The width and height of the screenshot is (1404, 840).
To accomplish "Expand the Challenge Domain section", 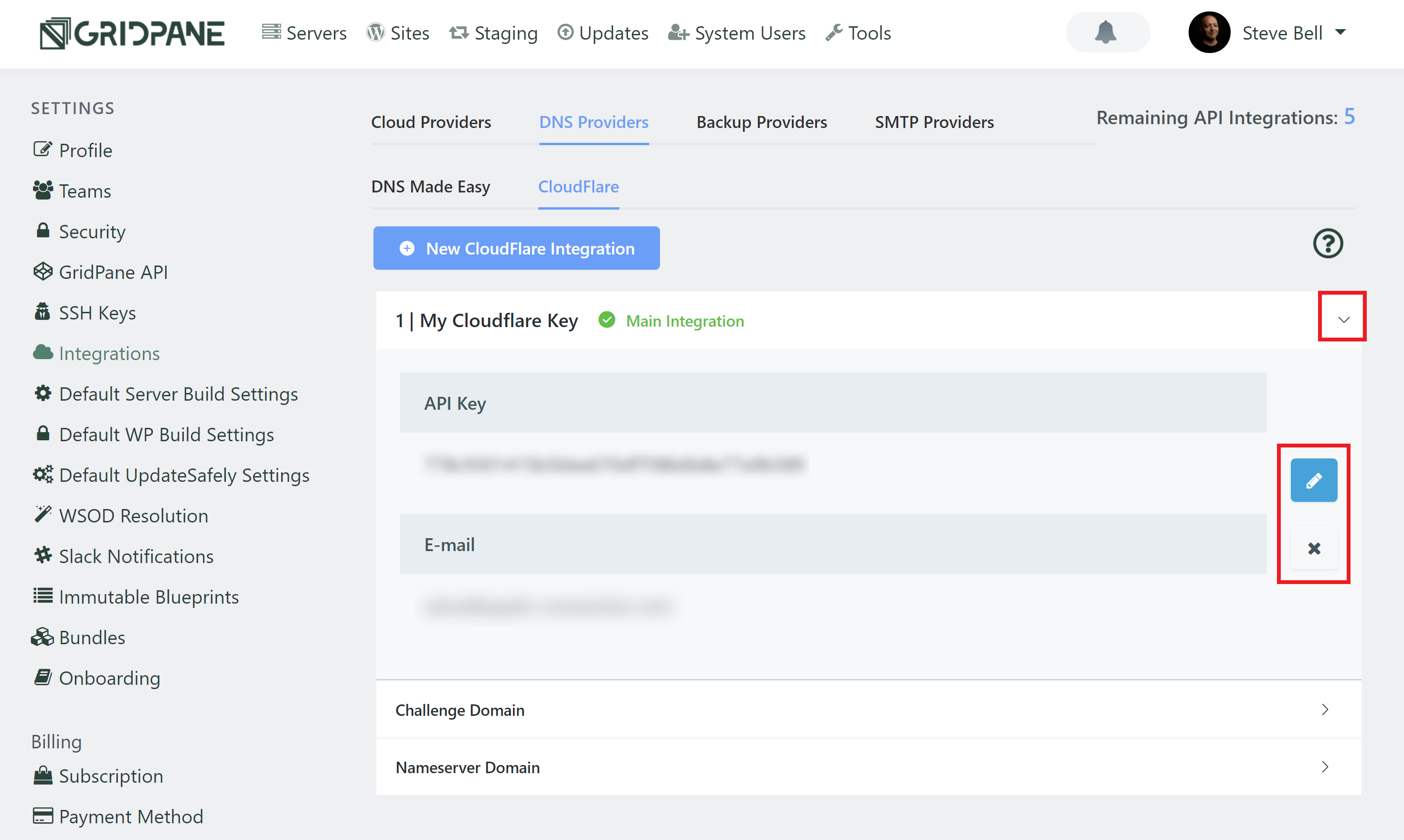I will pos(868,710).
